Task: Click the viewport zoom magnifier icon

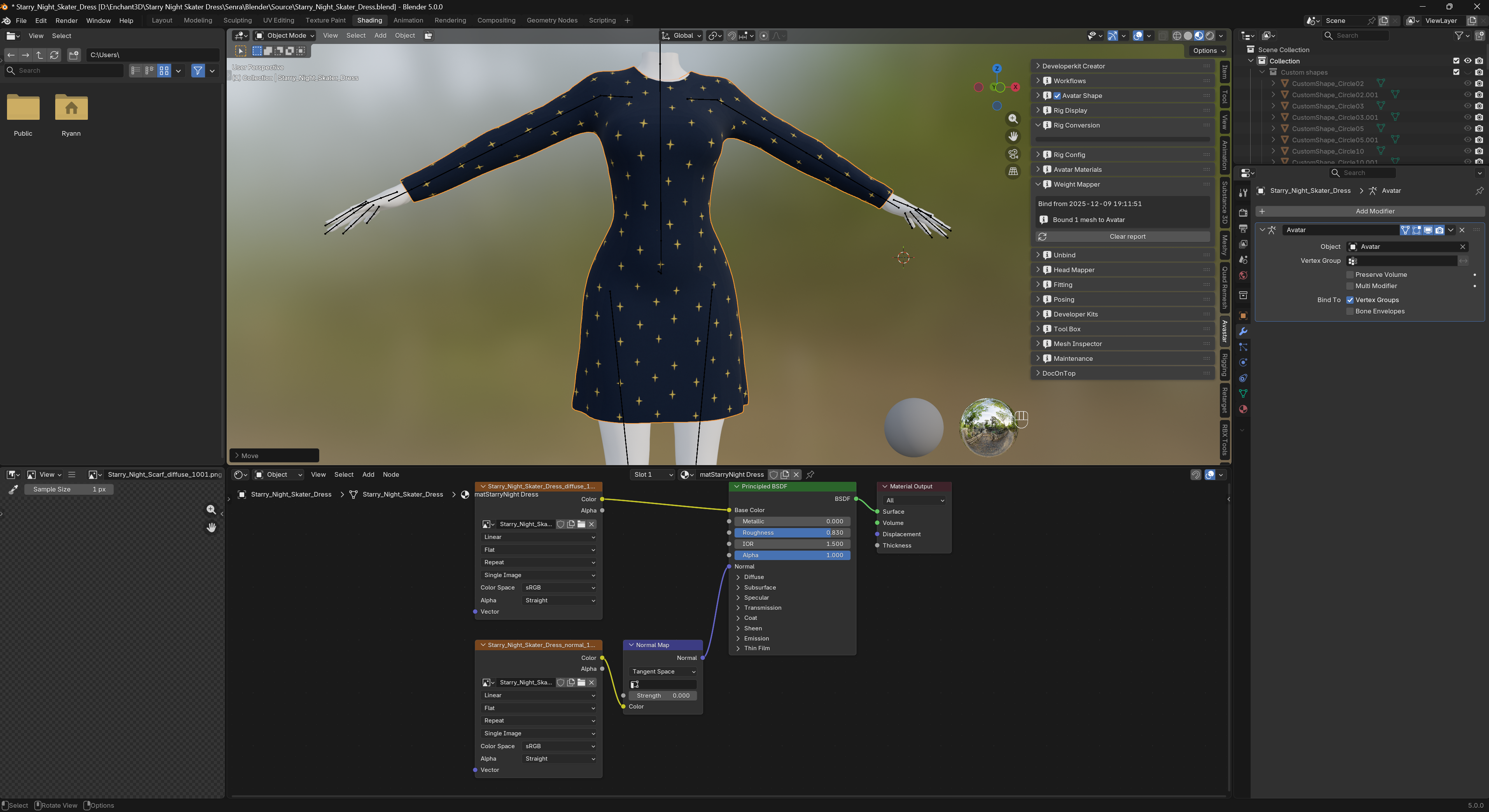Action: click(1013, 119)
